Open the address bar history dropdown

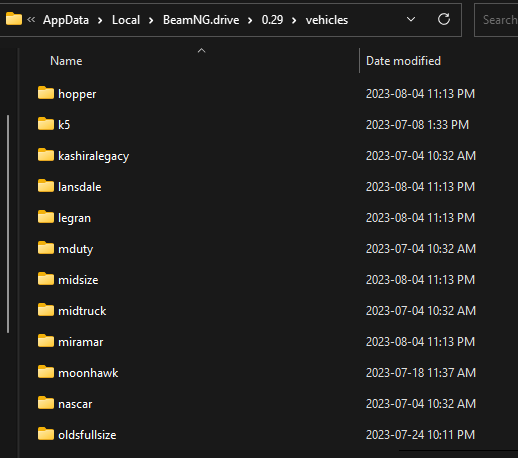(x=411, y=19)
